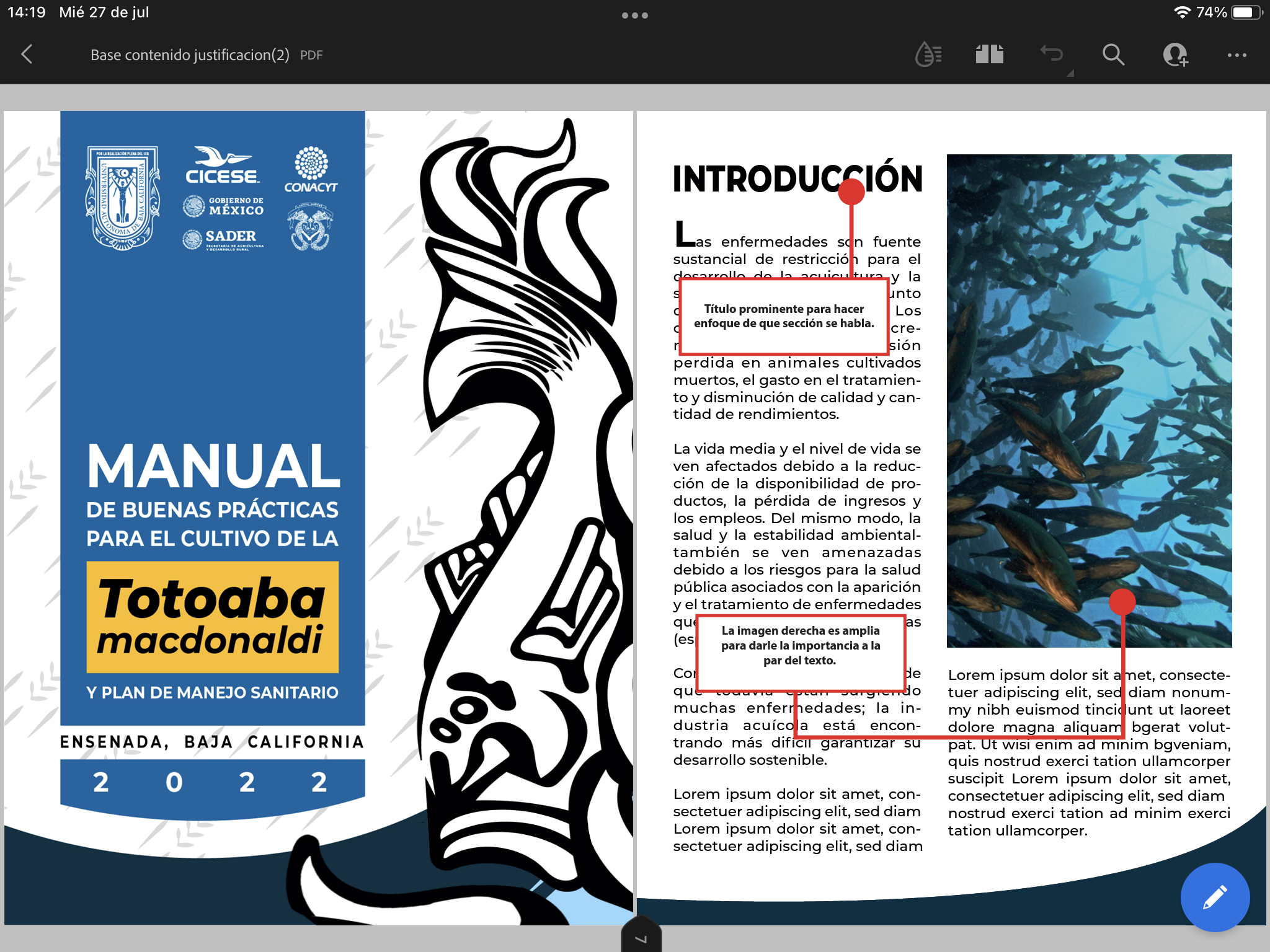Tap the university shield emblem
The height and width of the screenshot is (952, 1270).
122,198
